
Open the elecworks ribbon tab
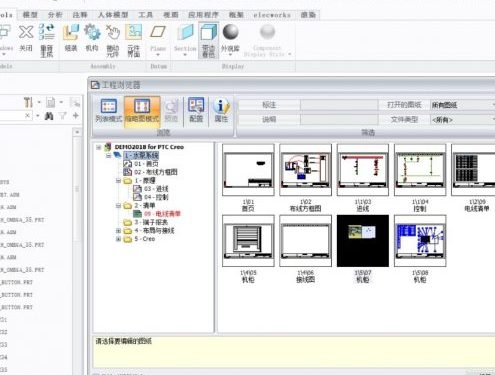[272, 15]
